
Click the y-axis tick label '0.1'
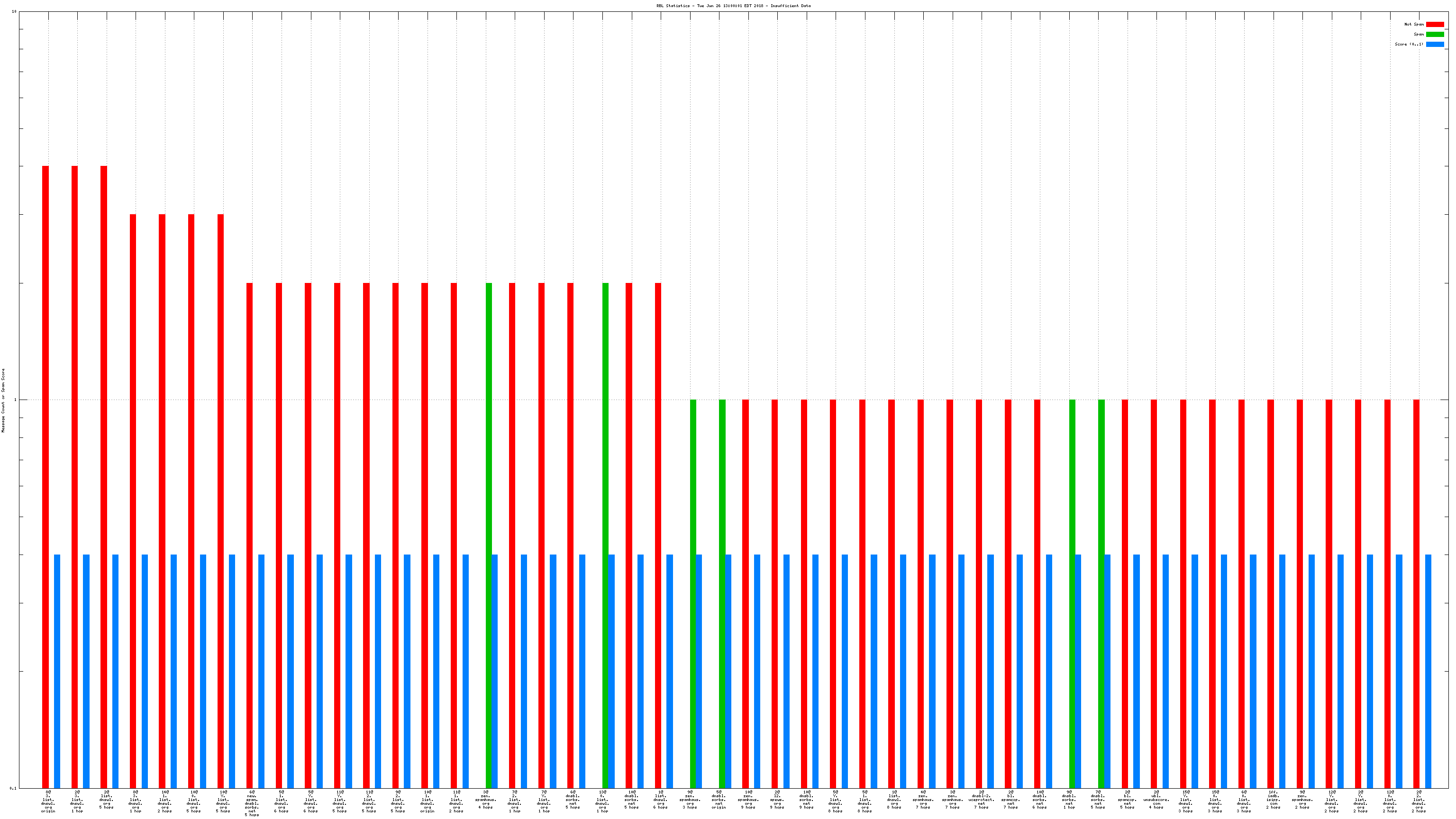13,788
